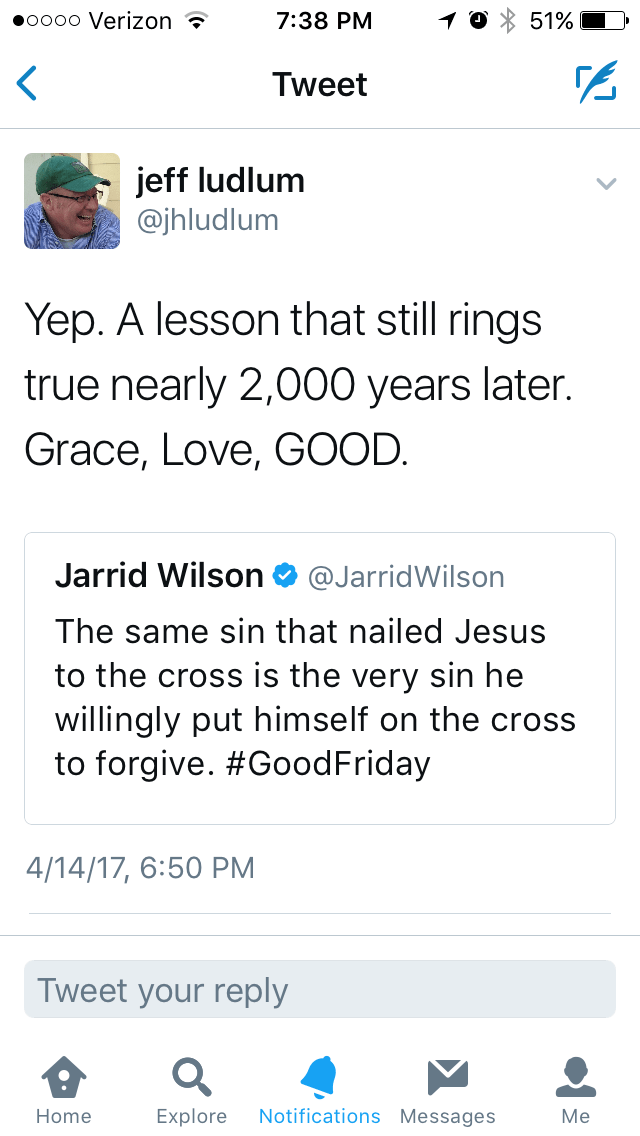Open the quoted Jarrid Wilson tweet
This screenshot has height=1136, width=640.
tap(320, 690)
